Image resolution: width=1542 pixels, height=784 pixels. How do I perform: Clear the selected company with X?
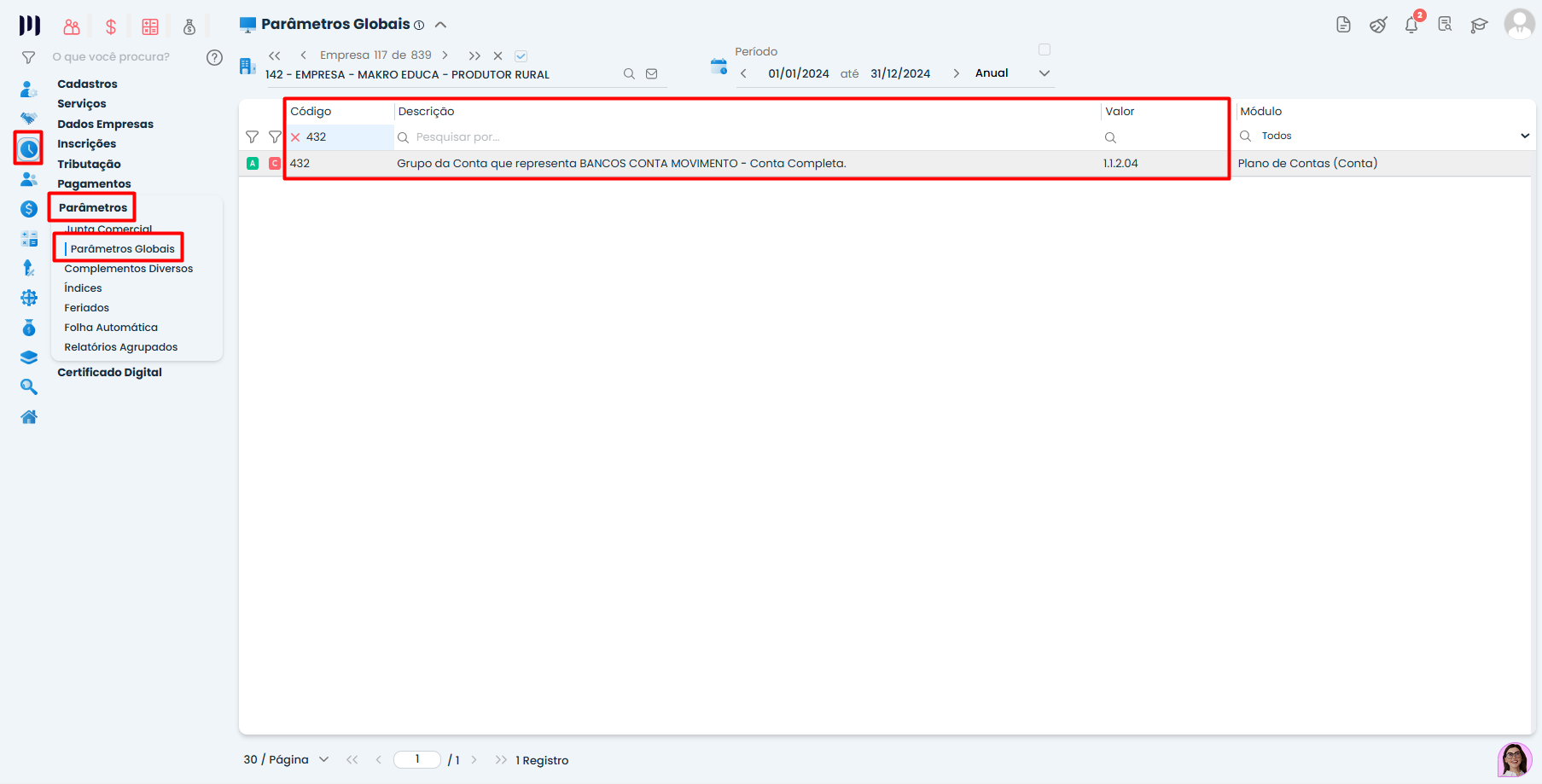(x=498, y=55)
